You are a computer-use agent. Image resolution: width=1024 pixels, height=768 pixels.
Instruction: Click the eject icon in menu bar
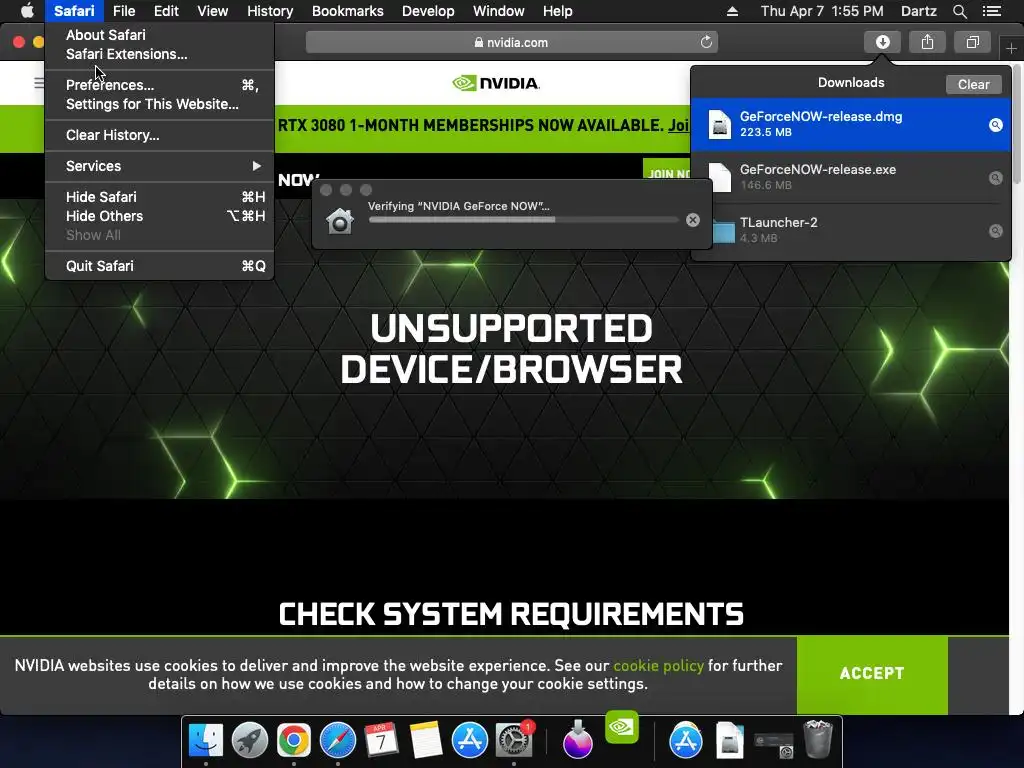[732, 11]
